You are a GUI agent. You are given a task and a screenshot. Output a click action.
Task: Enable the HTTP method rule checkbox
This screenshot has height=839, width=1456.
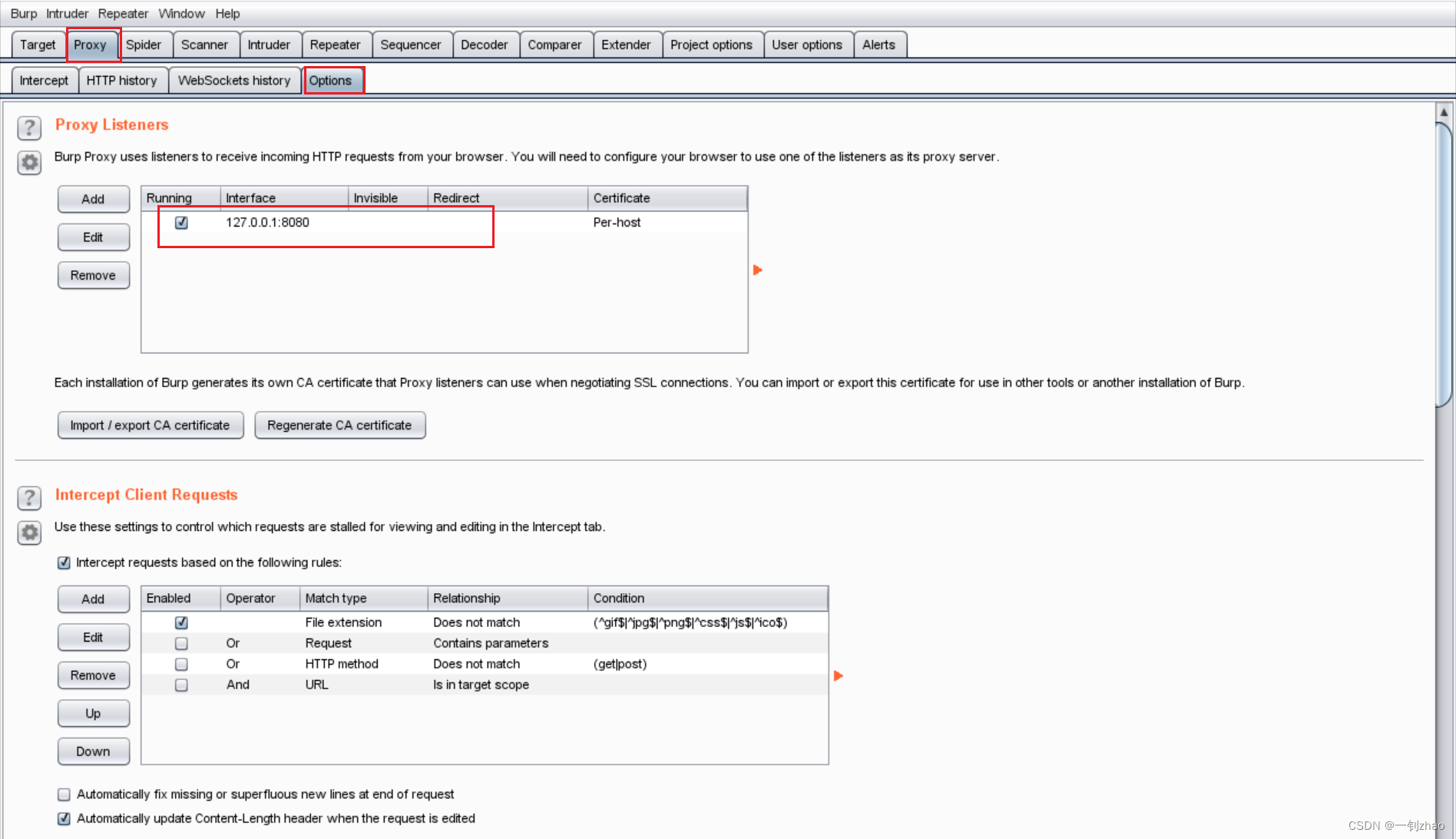(181, 664)
